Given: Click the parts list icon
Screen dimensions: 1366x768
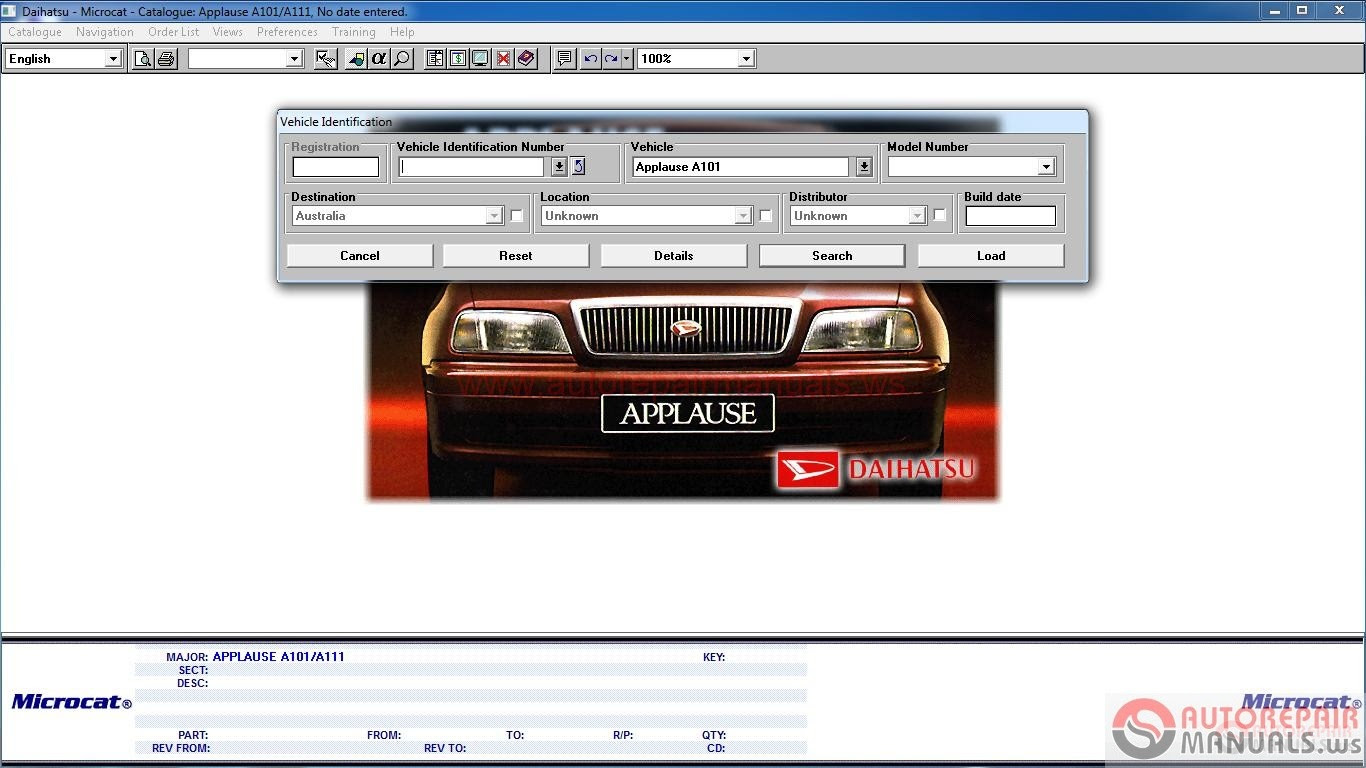Looking at the screenshot, I should (435, 59).
